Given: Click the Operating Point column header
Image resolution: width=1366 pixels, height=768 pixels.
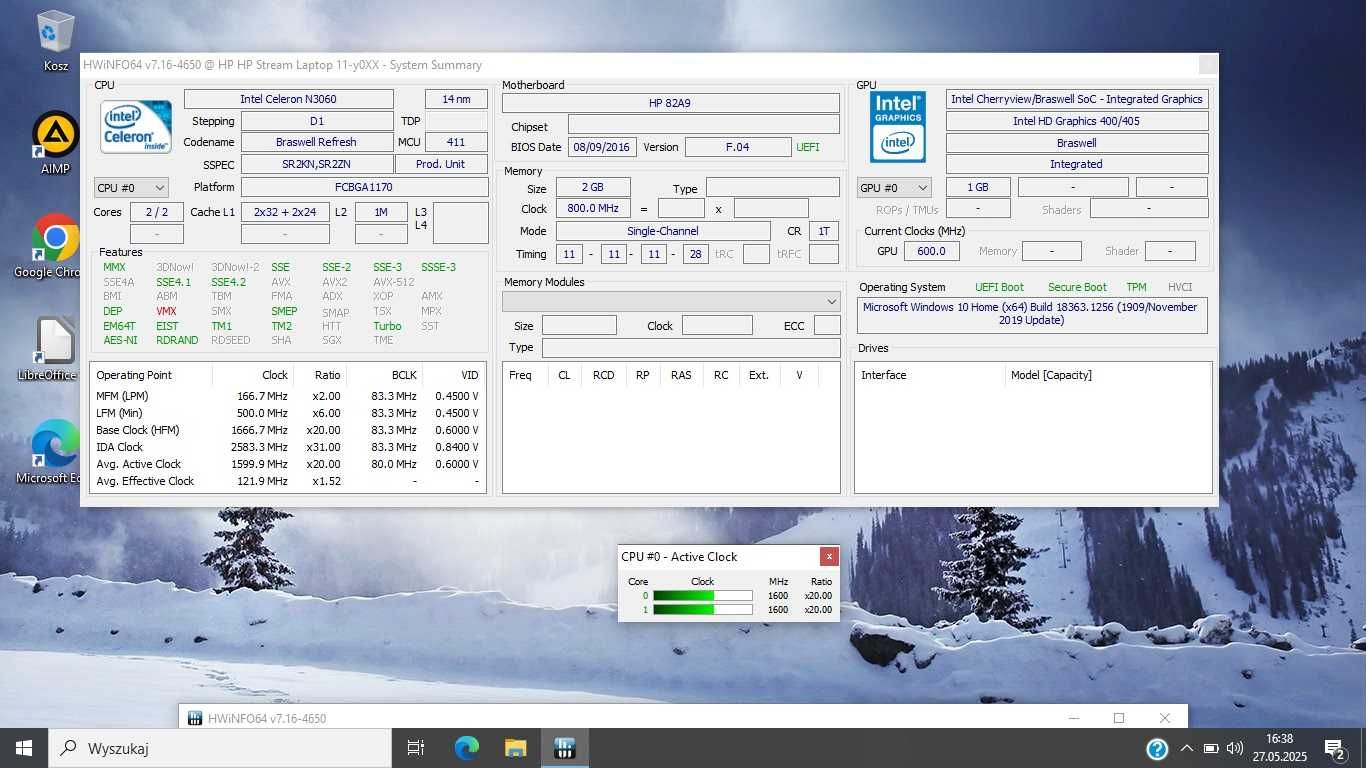Looking at the screenshot, I should (151, 375).
